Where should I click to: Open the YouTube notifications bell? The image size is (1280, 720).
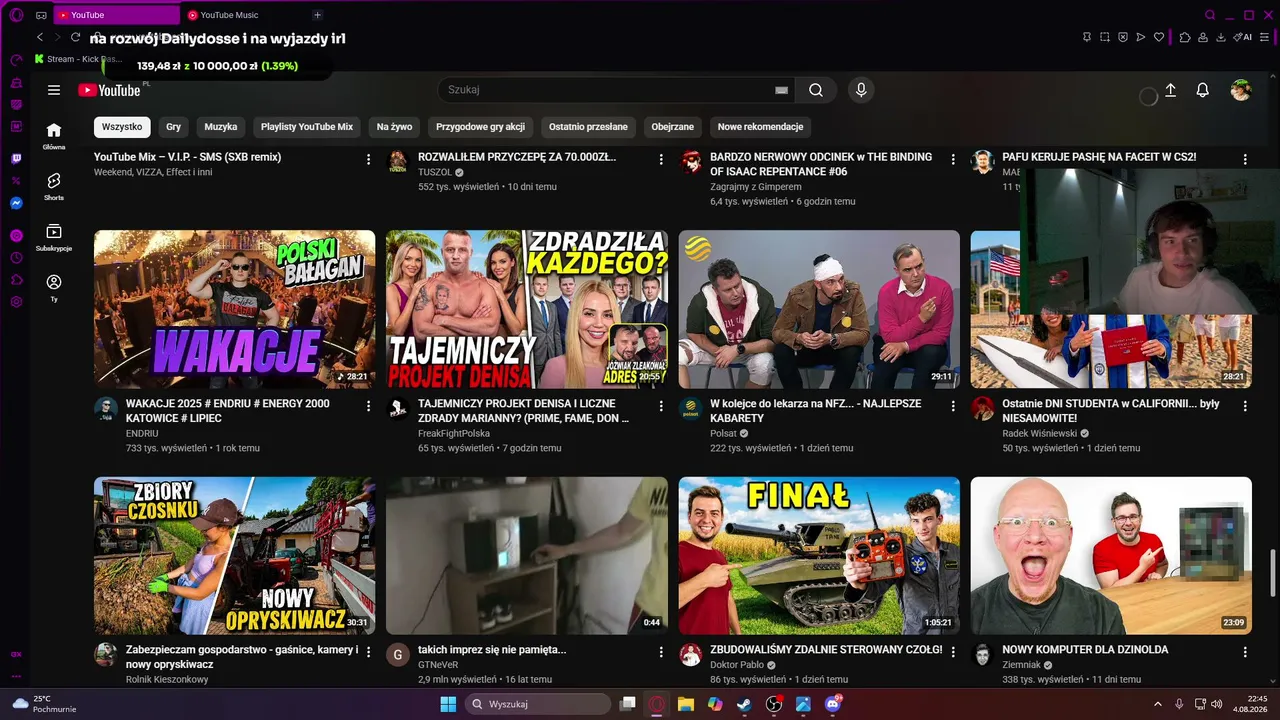1203,90
